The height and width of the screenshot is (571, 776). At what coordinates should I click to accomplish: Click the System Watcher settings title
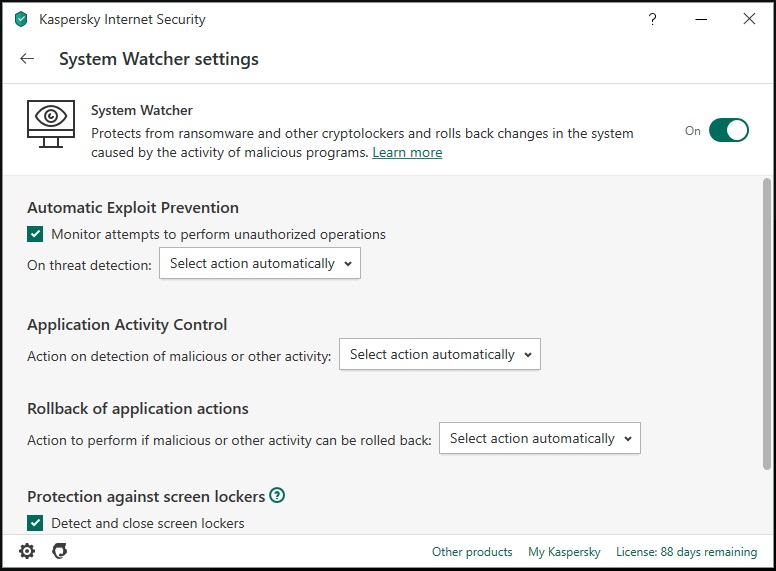point(159,59)
